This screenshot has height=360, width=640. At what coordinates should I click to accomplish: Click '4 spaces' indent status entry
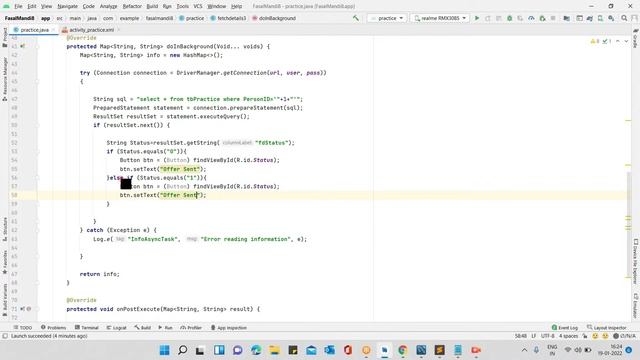point(568,336)
